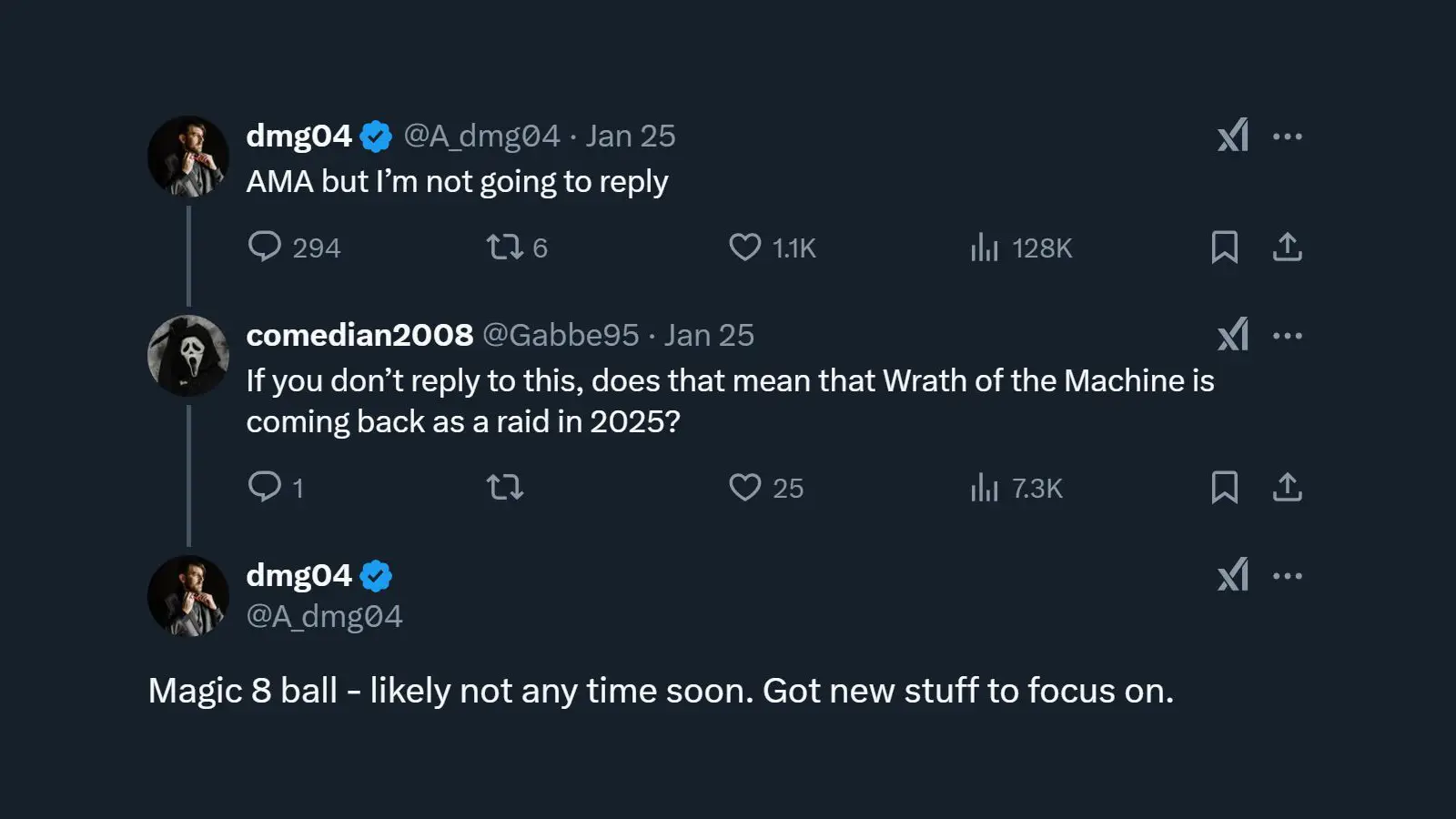Share comedian2008's reply

tap(1288, 488)
